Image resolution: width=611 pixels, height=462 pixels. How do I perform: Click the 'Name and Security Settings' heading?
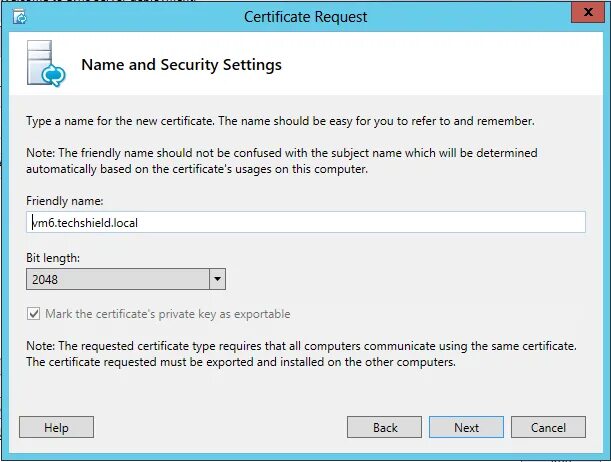[181, 65]
